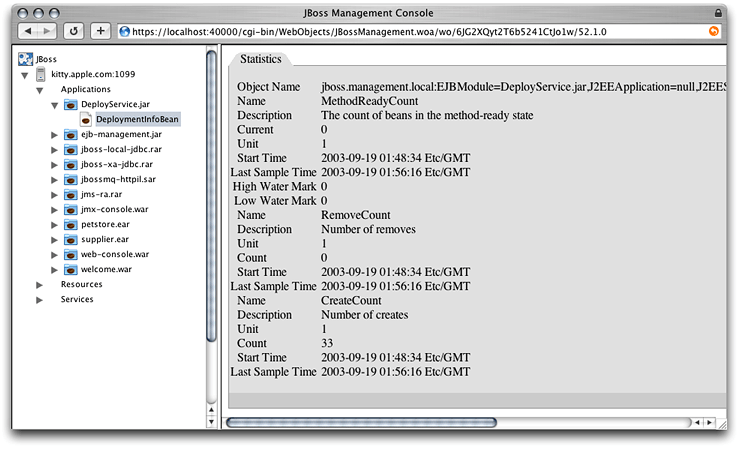Click the petstore.ear module icon
740x449 pixels.
70,225
